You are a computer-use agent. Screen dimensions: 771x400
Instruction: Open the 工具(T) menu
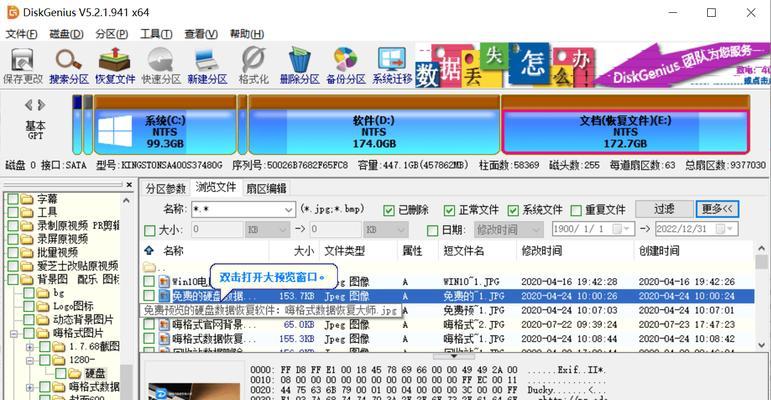pos(156,34)
